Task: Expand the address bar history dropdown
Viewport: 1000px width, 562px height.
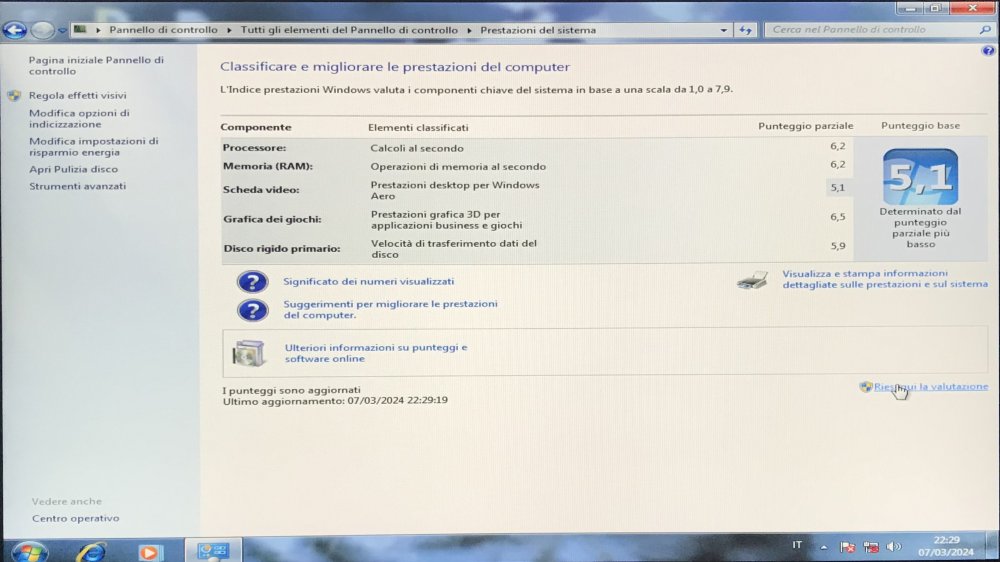Action: tap(725, 30)
